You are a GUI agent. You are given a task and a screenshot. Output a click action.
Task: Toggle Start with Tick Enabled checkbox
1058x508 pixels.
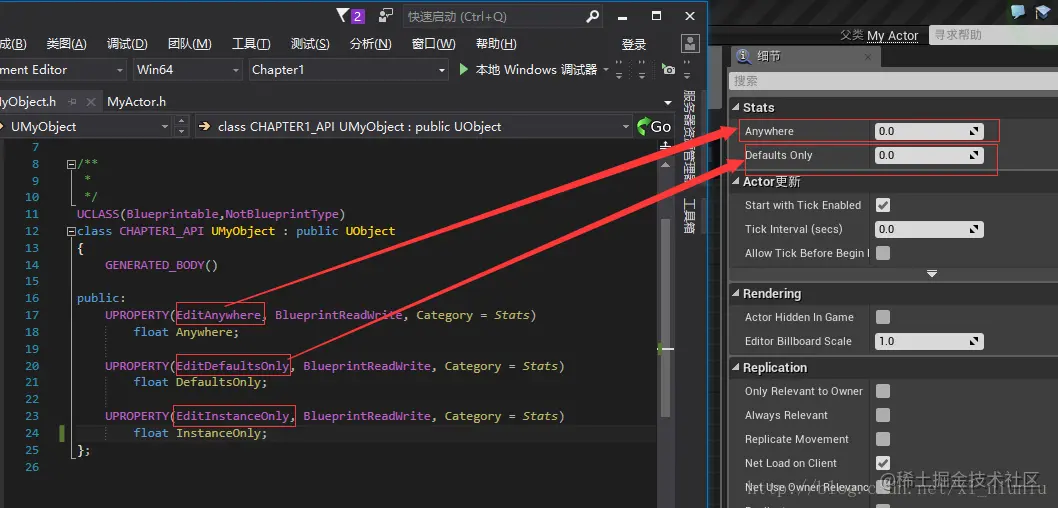pos(883,205)
